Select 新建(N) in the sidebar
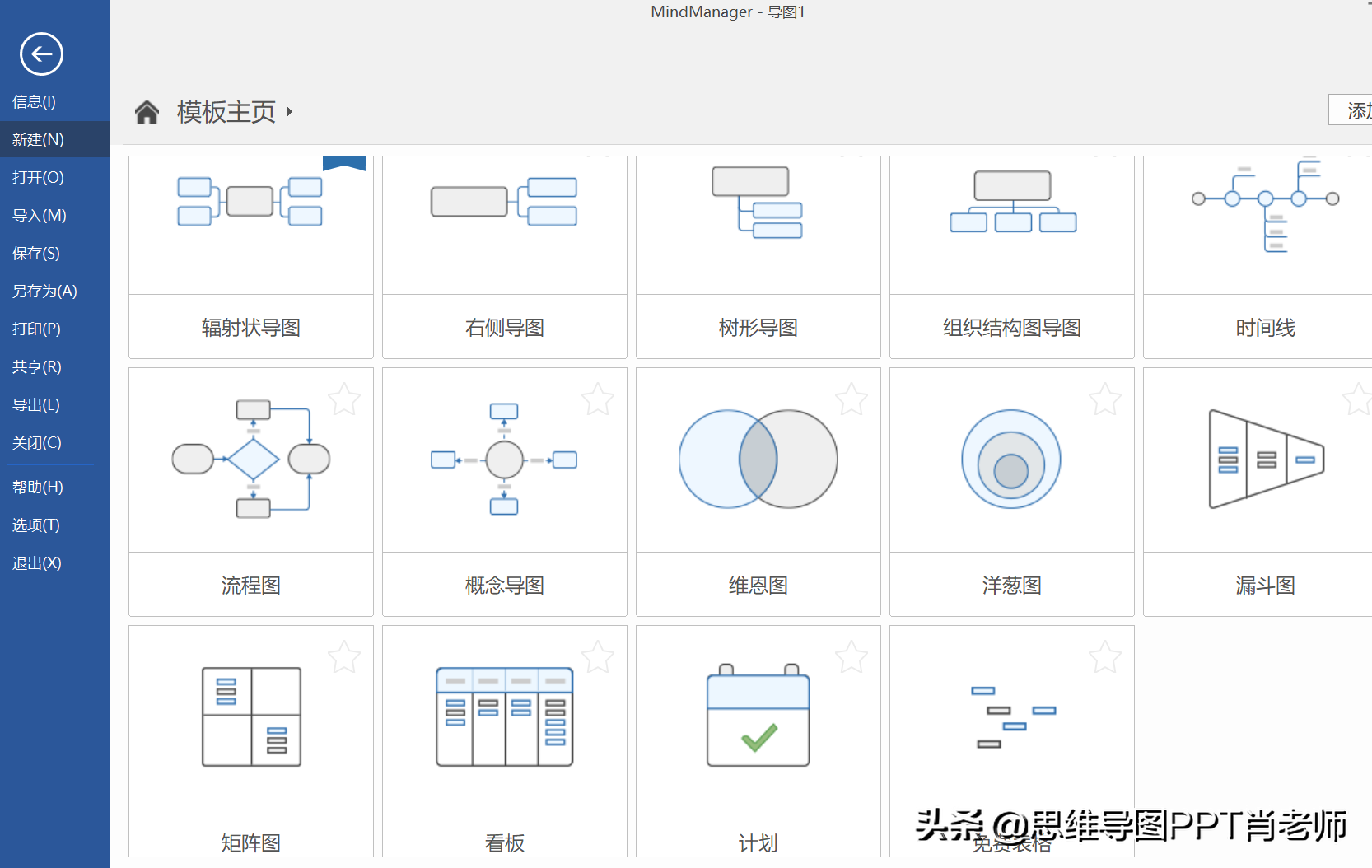Viewport: 1372px width, 868px height. tap(54, 140)
